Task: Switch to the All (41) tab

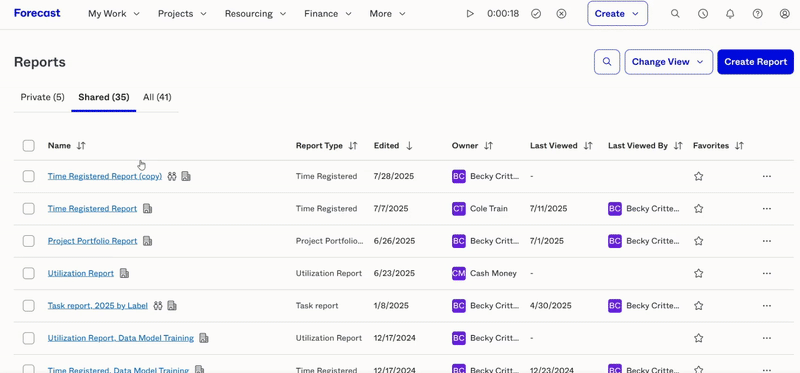Action: (x=157, y=97)
